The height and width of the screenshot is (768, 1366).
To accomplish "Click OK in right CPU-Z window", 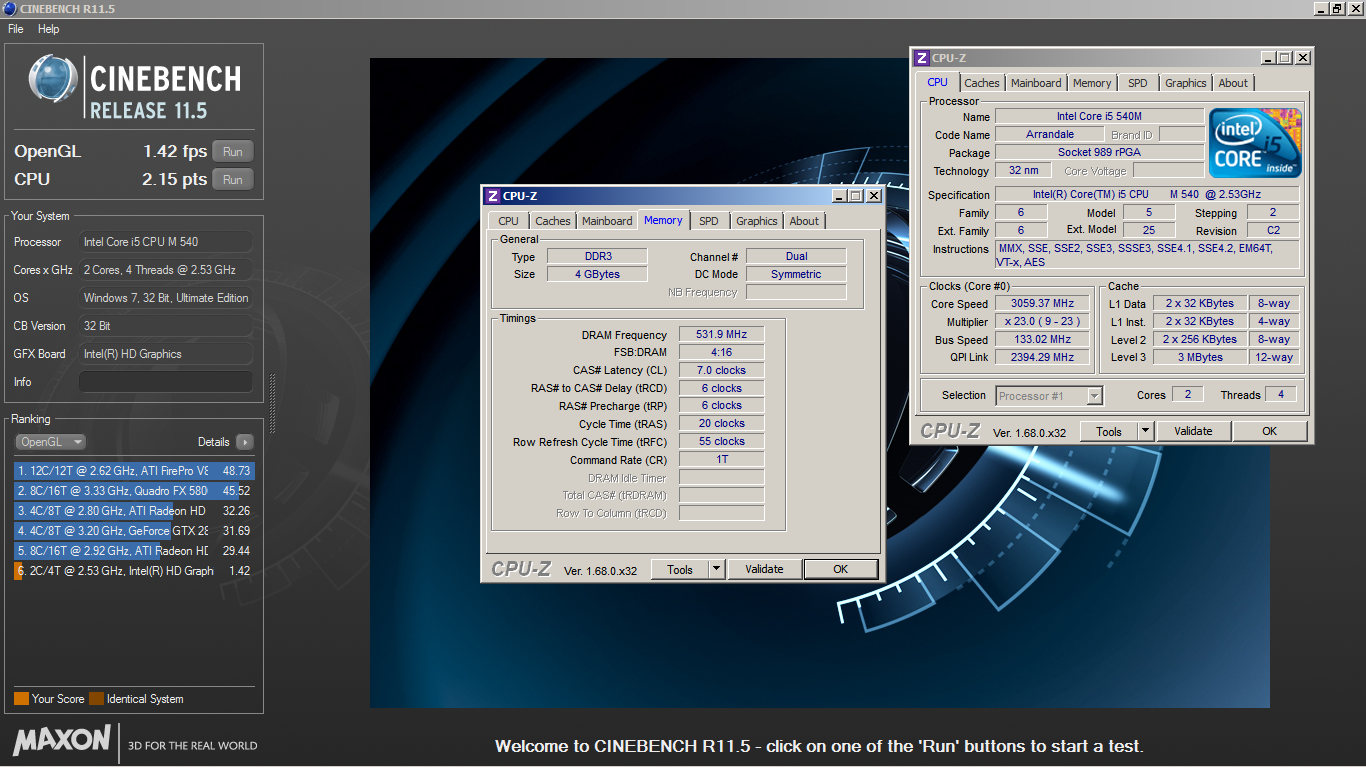I will click(x=1269, y=431).
